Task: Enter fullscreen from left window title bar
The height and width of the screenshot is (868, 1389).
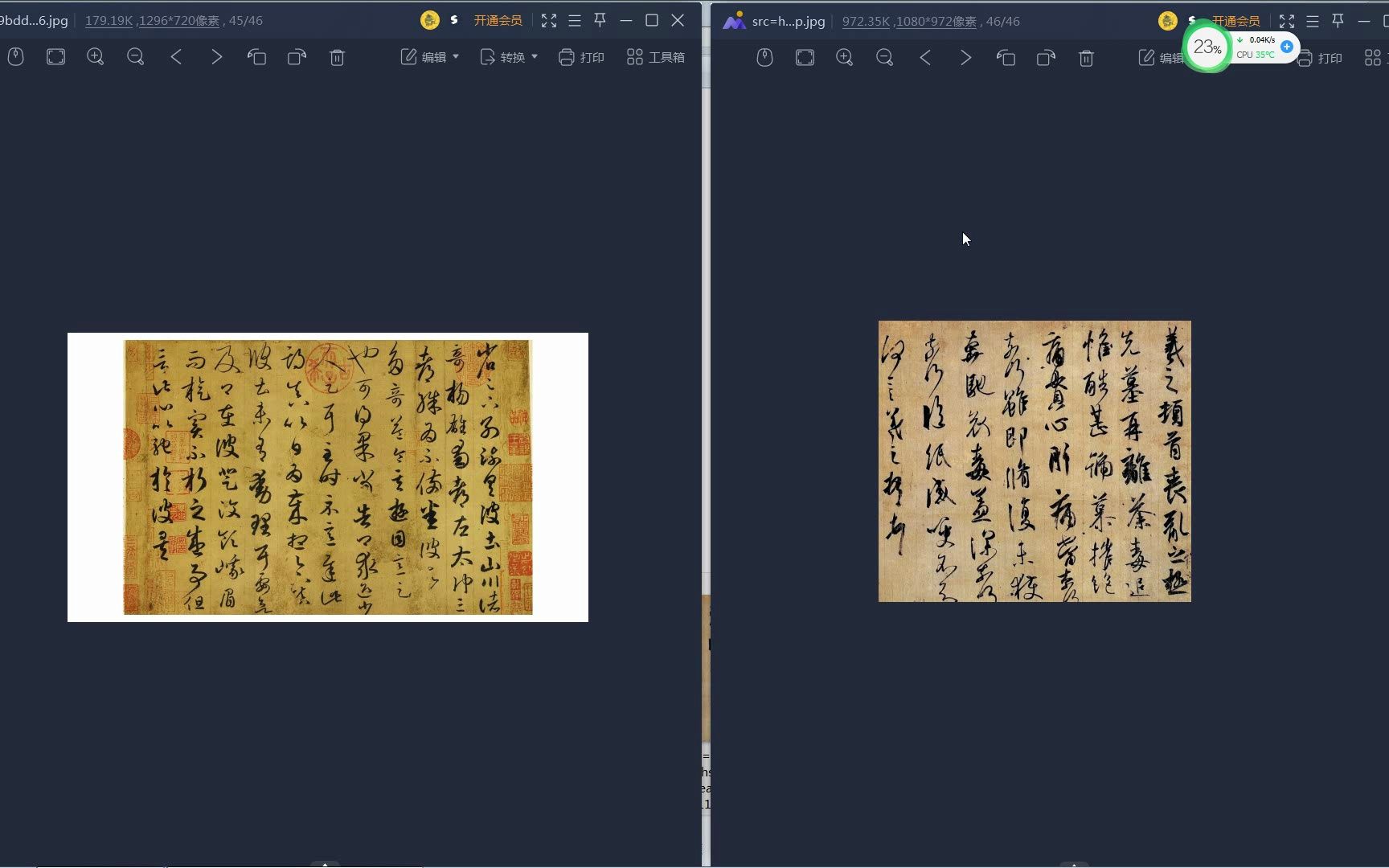Action: pos(549,21)
